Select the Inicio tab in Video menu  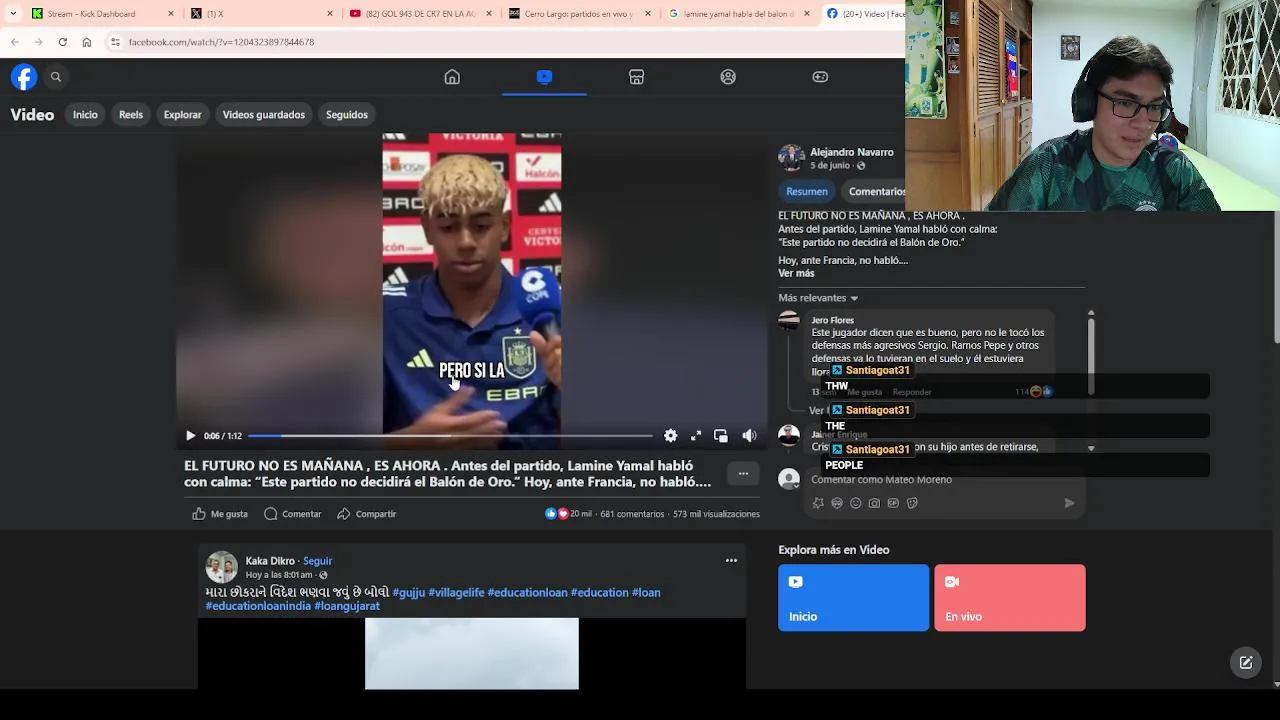point(85,115)
